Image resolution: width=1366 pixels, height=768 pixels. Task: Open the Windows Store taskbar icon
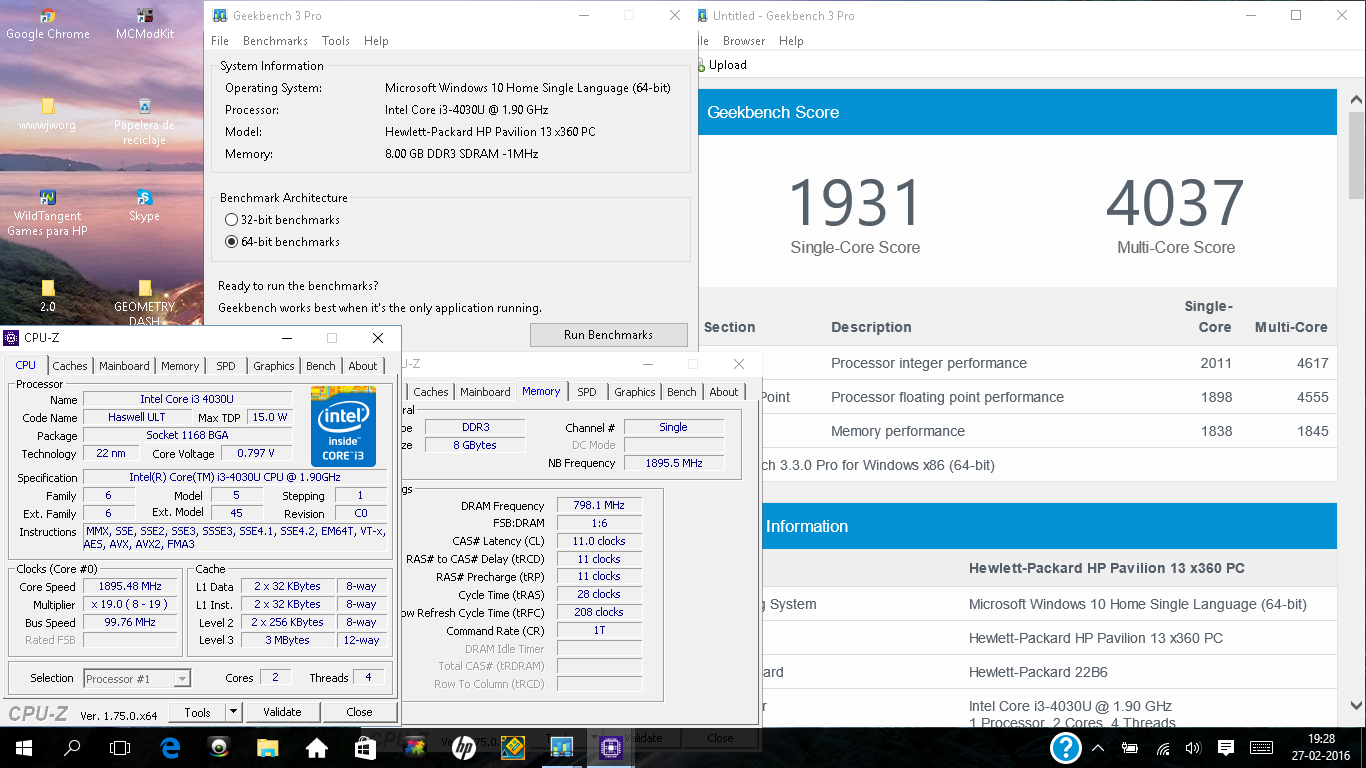point(366,747)
